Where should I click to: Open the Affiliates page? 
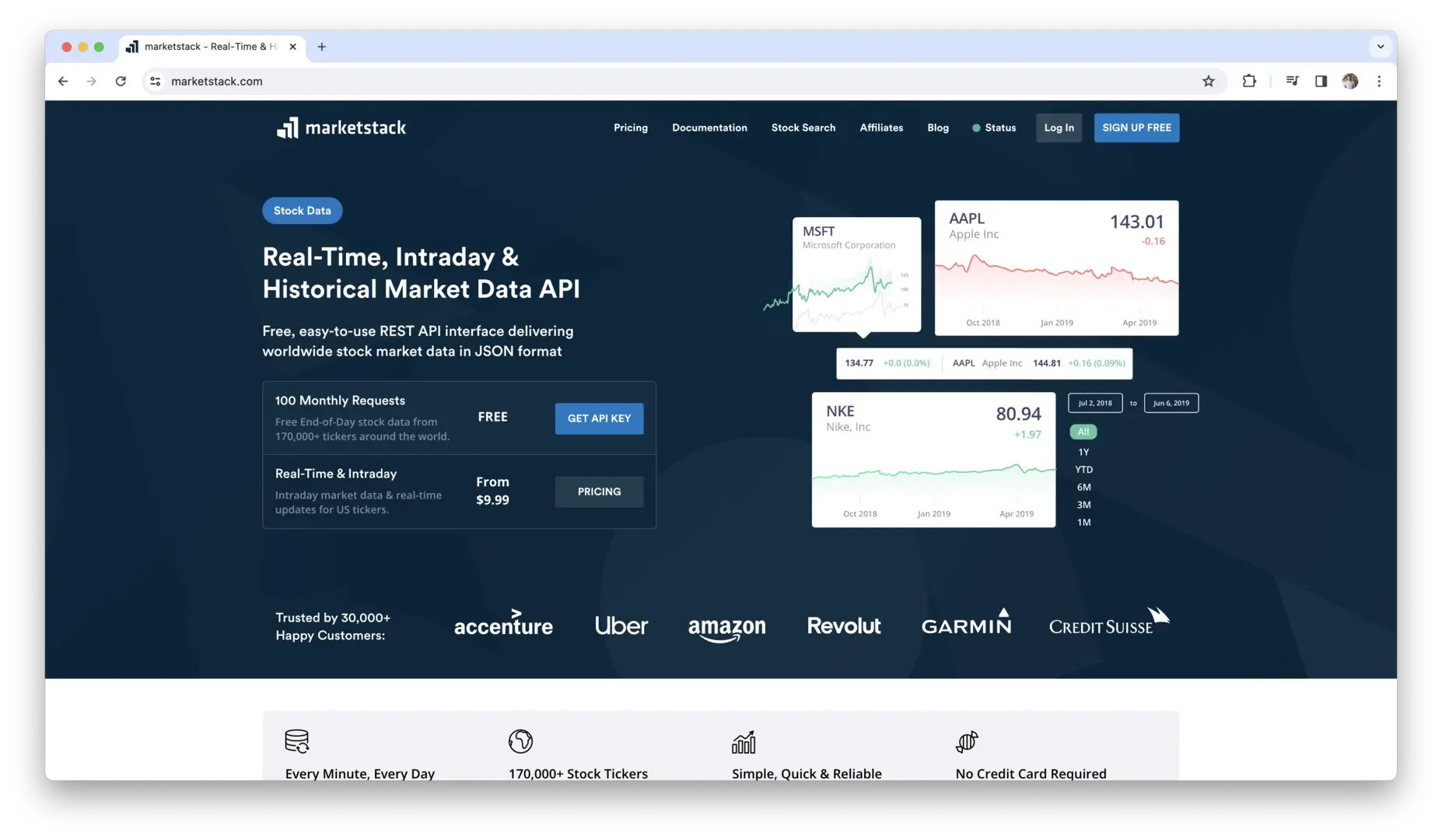881,128
